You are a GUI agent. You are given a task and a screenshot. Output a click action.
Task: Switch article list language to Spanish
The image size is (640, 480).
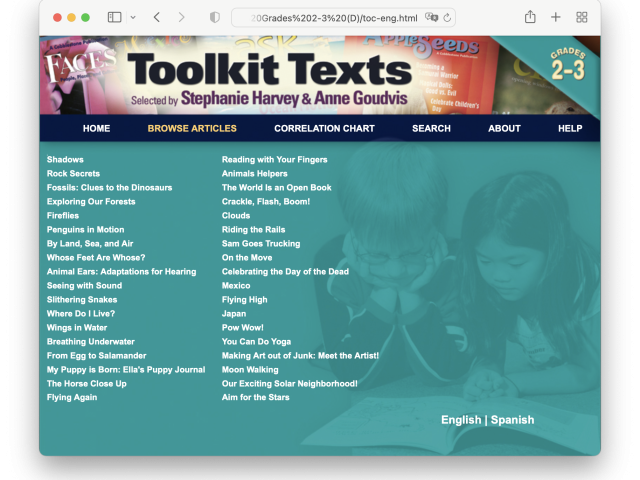512,420
